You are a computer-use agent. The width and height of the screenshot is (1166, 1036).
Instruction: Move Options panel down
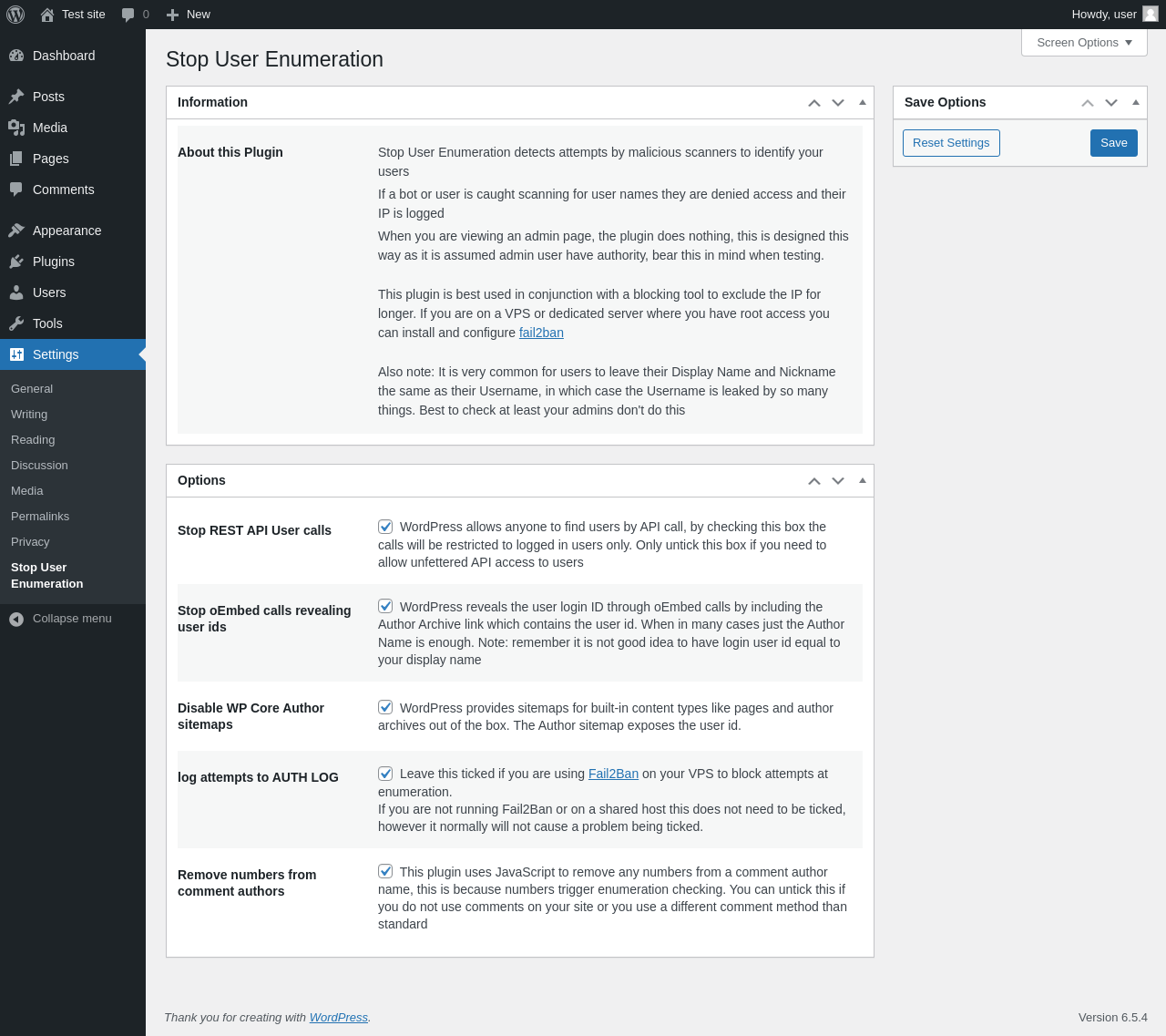pyautogui.click(x=838, y=481)
